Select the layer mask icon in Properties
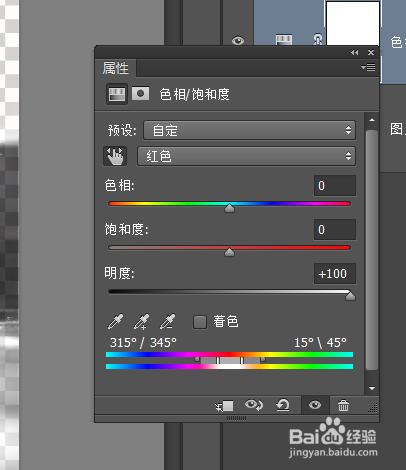The width and height of the screenshot is (406, 470). [140, 94]
